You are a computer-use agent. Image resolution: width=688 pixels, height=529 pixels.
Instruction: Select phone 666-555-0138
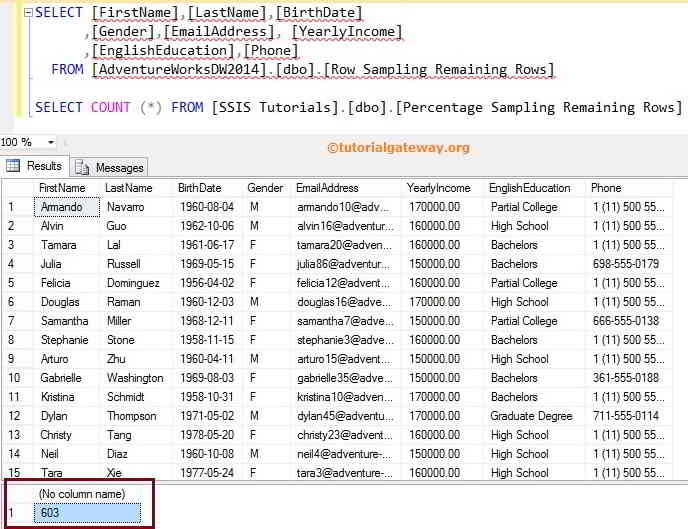click(629, 321)
